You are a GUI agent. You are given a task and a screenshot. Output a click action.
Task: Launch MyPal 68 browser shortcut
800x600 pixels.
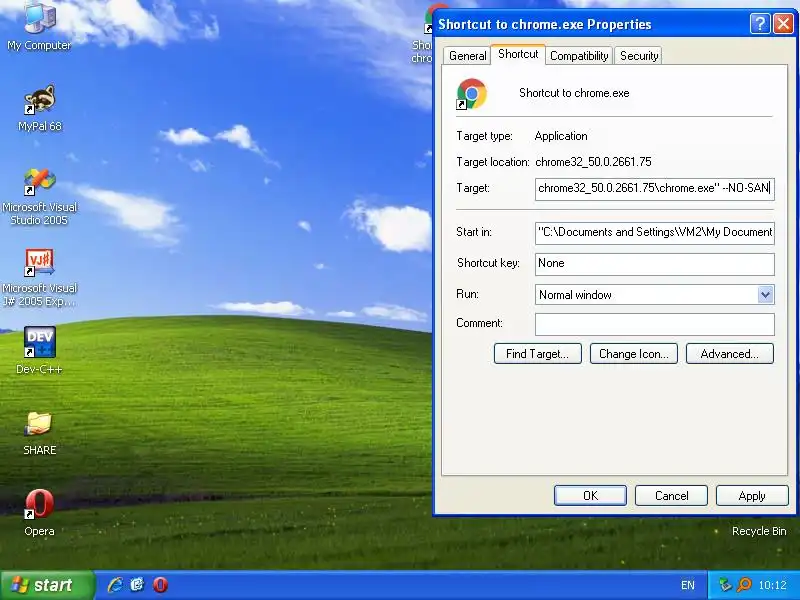[x=39, y=108]
